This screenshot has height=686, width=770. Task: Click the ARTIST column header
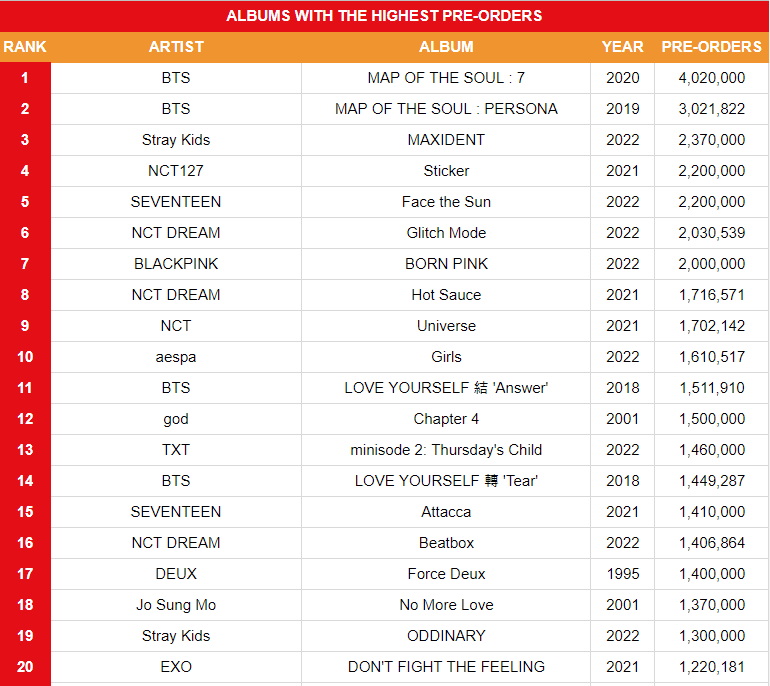click(176, 47)
